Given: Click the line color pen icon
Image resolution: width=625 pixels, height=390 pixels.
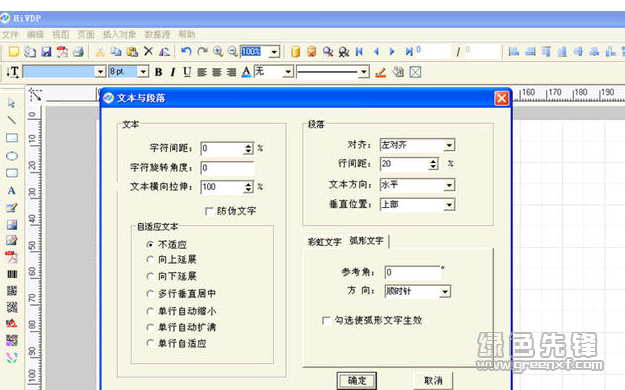Looking at the screenshot, I should (381, 72).
